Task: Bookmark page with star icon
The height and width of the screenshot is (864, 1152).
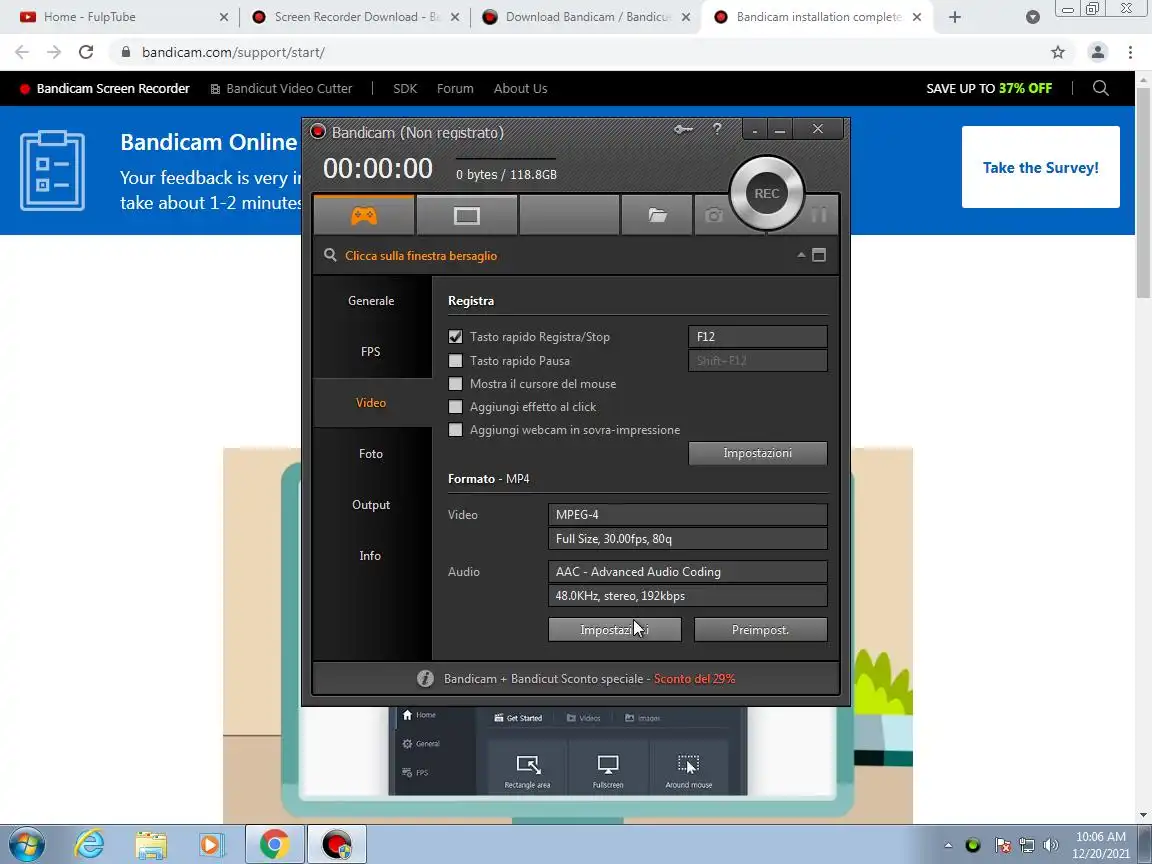Action: [x=1058, y=52]
